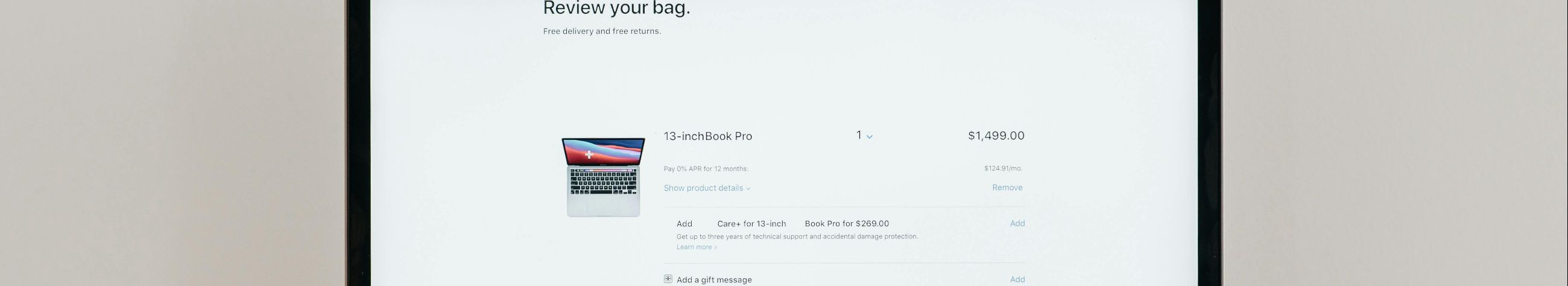Click the quantity number 1
Image resolution: width=1568 pixels, height=286 pixels.
(859, 135)
